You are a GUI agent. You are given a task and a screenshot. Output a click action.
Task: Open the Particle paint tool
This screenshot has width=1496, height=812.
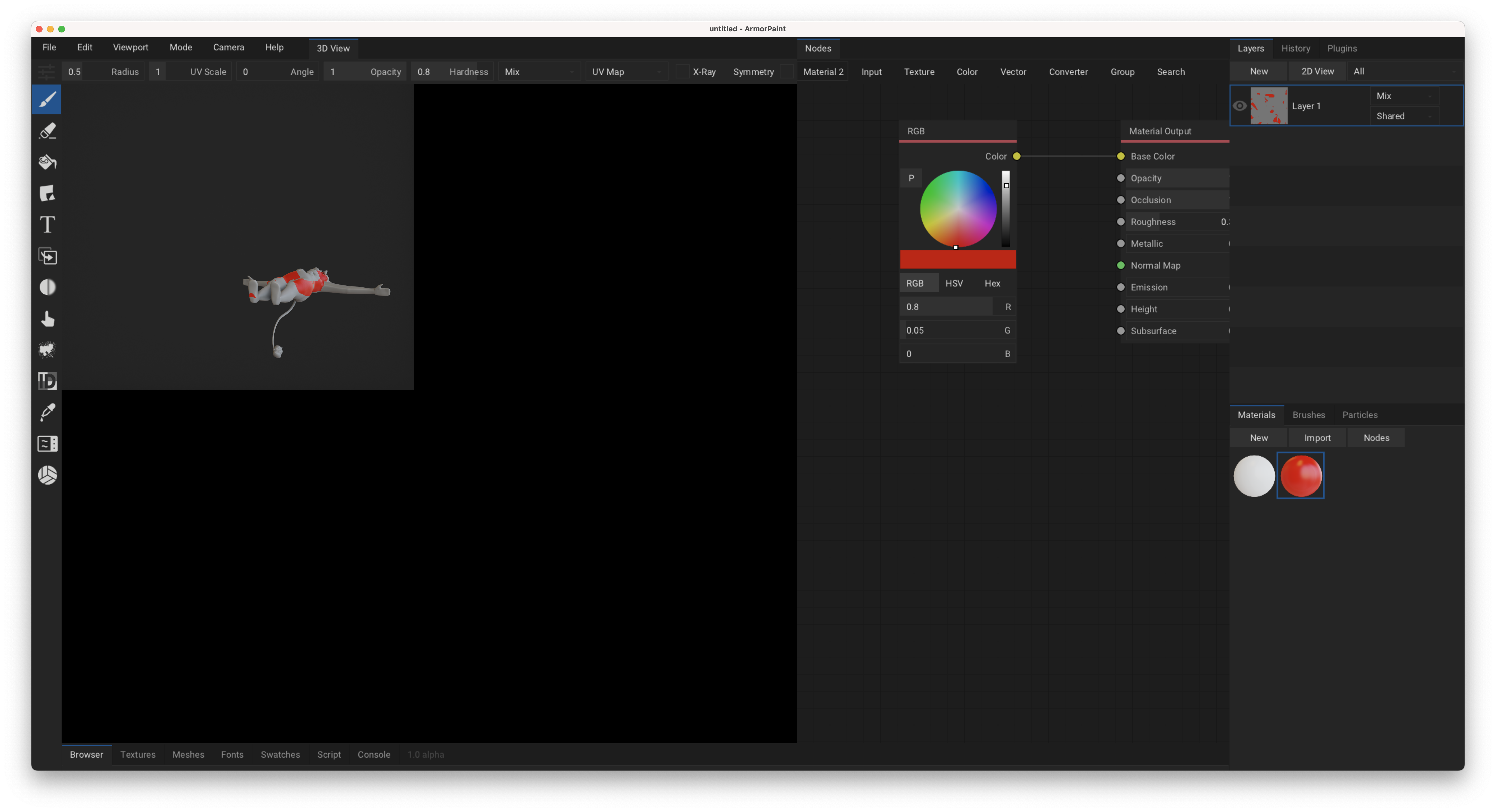tap(47, 350)
